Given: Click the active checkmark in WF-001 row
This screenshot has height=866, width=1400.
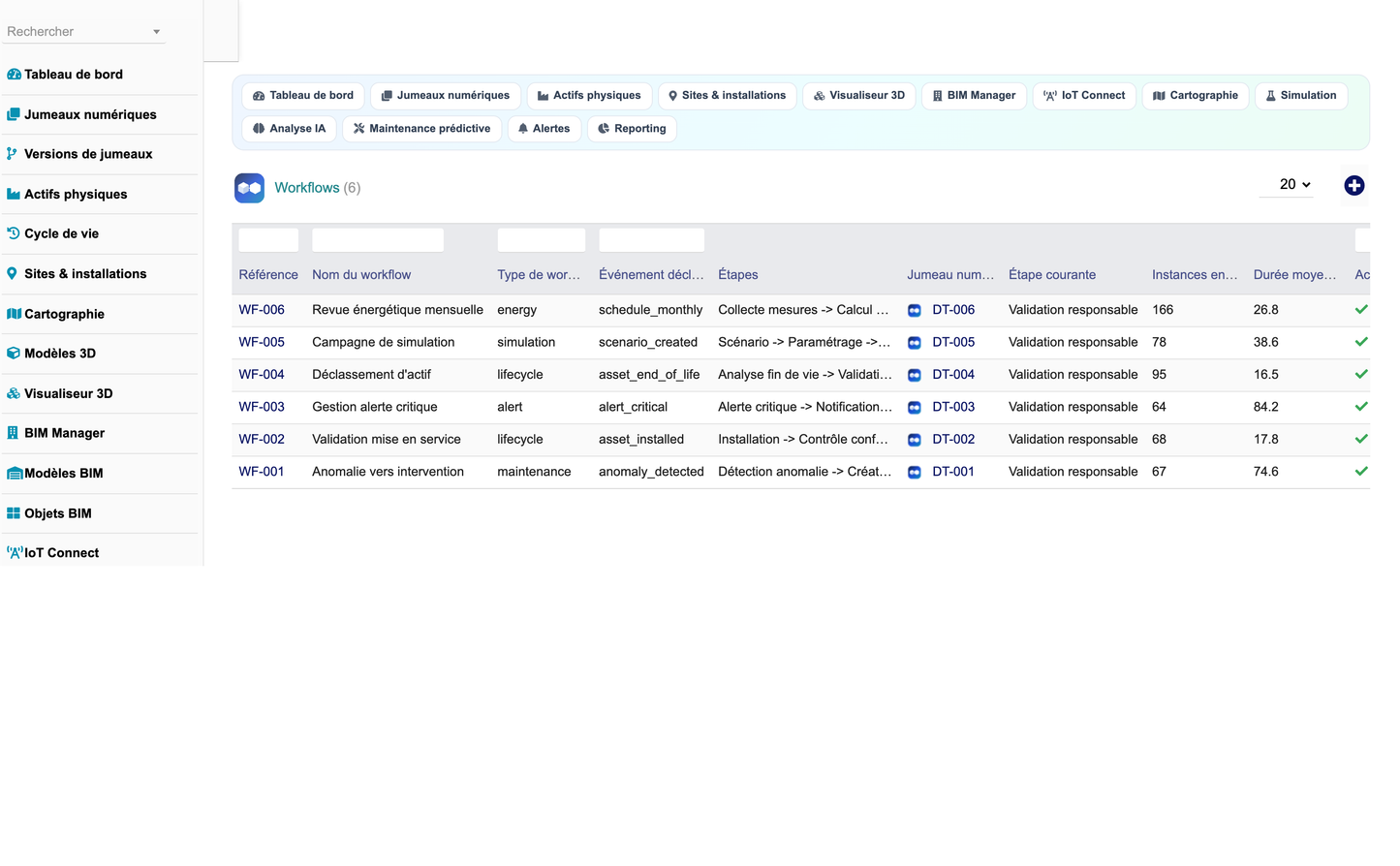Looking at the screenshot, I should coord(1361,472).
